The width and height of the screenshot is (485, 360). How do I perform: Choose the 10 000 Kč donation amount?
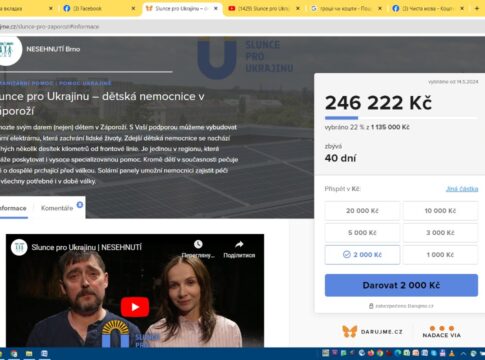[440, 211]
